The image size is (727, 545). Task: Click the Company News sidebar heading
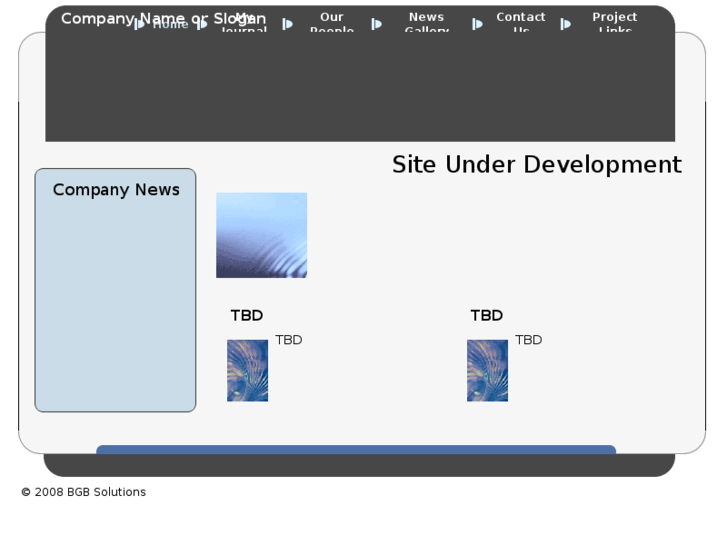pyautogui.click(x=116, y=190)
